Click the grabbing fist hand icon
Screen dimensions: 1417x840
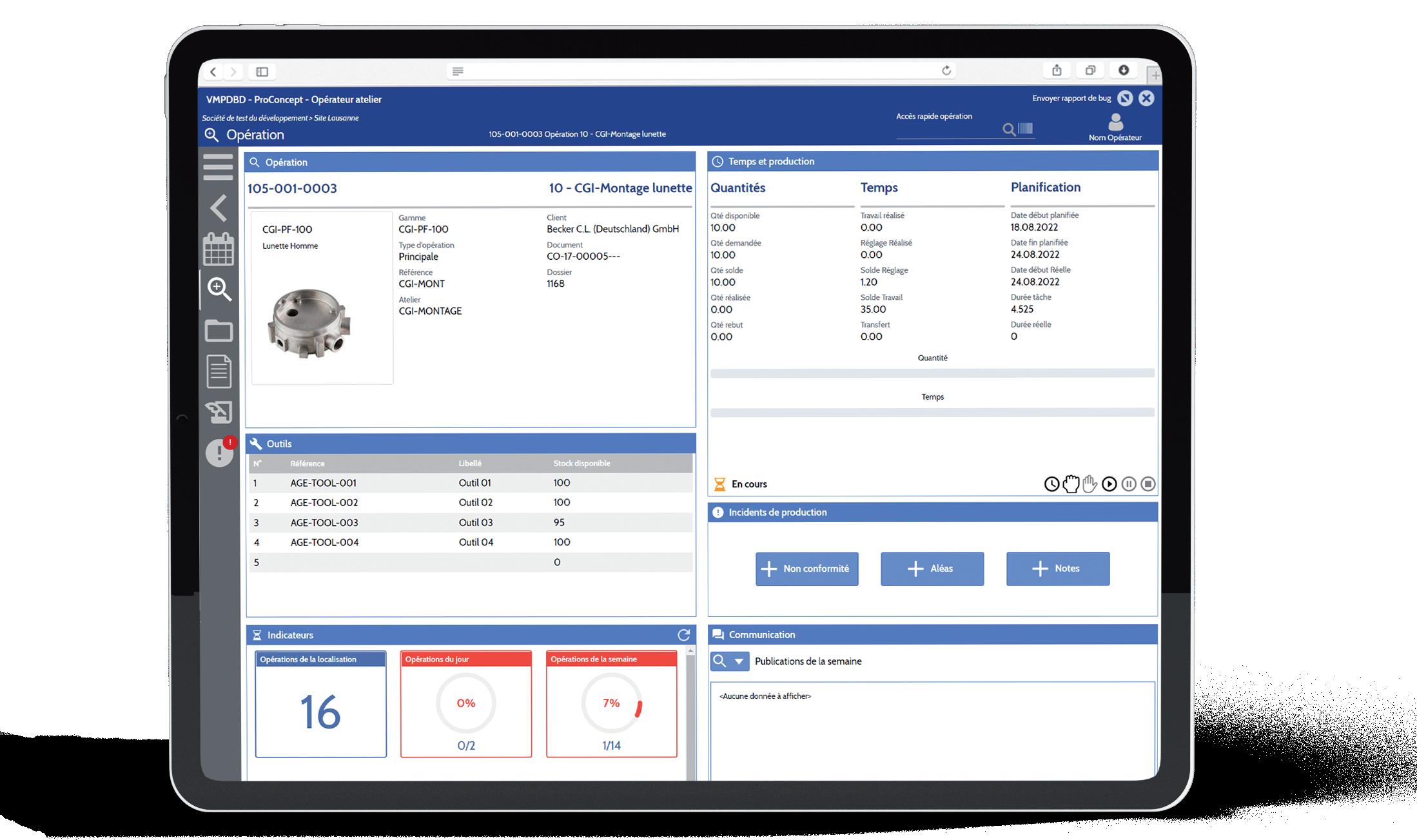click(1071, 484)
